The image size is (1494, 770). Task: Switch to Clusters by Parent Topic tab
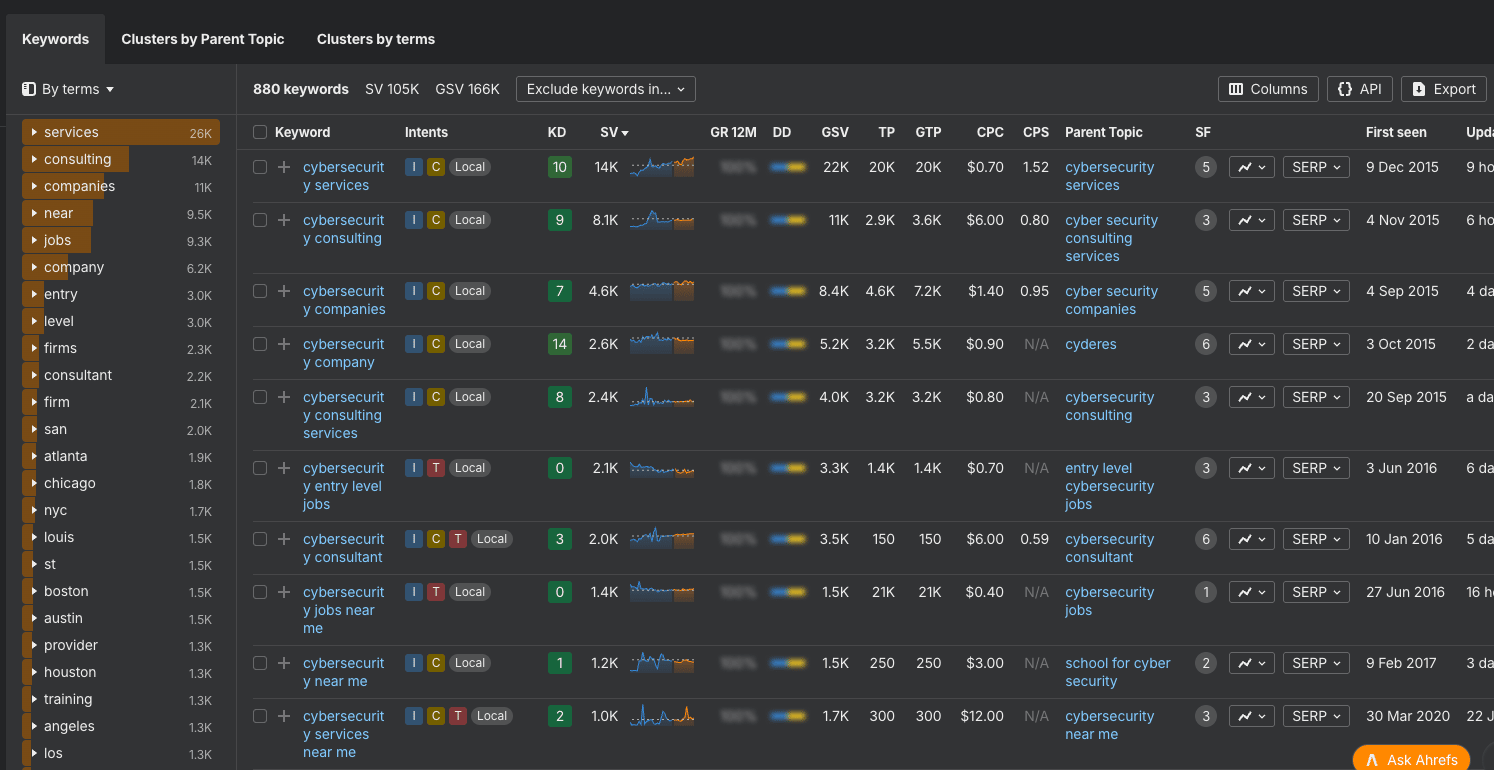click(x=203, y=39)
